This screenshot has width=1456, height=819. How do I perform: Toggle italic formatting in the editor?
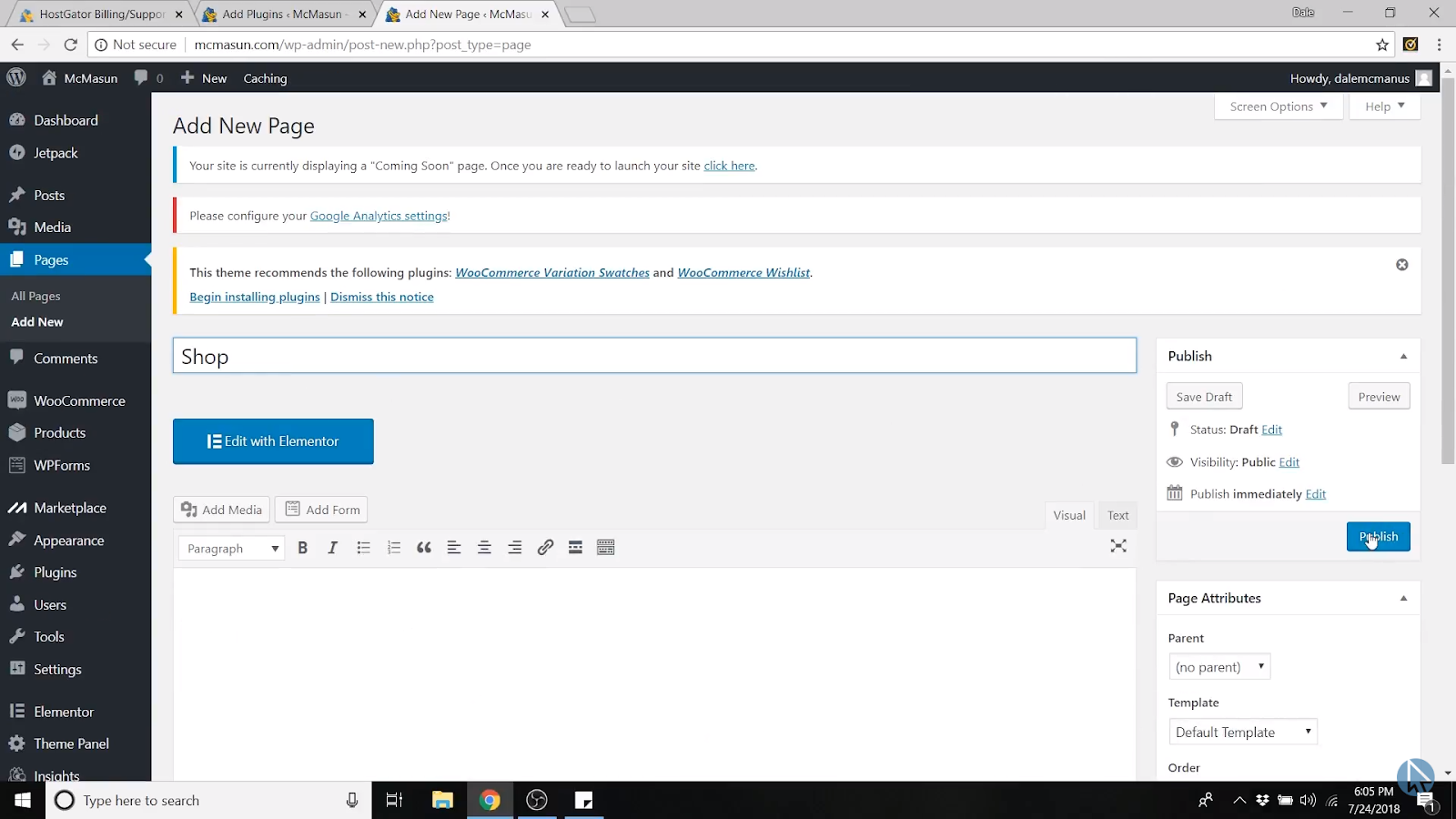[333, 548]
